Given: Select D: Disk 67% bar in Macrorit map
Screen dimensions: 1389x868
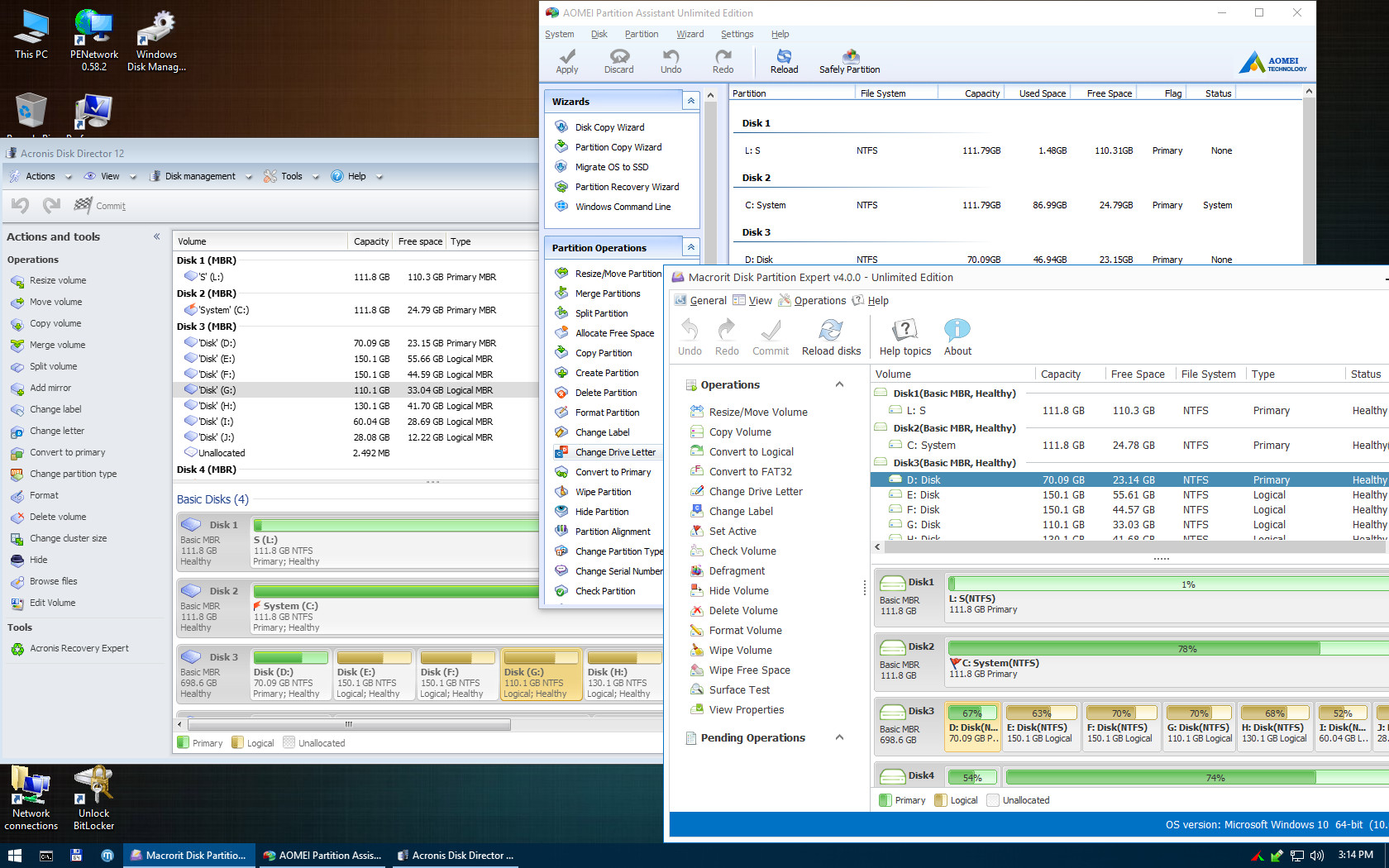Looking at the screenshot, I should (x=973, y=713).
